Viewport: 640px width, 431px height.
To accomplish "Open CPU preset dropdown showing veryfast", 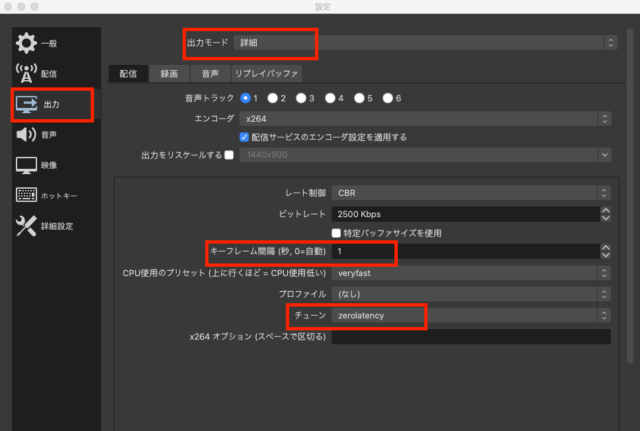I will coord(471,273).
